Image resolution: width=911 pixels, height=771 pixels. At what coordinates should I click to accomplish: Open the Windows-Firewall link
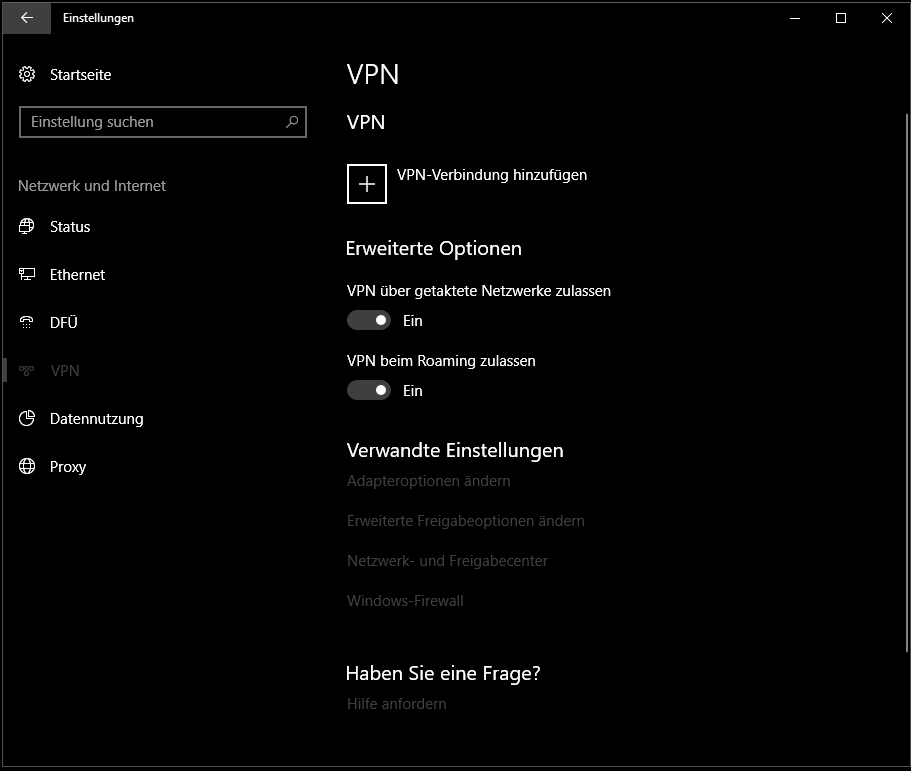tap(405, 601)
